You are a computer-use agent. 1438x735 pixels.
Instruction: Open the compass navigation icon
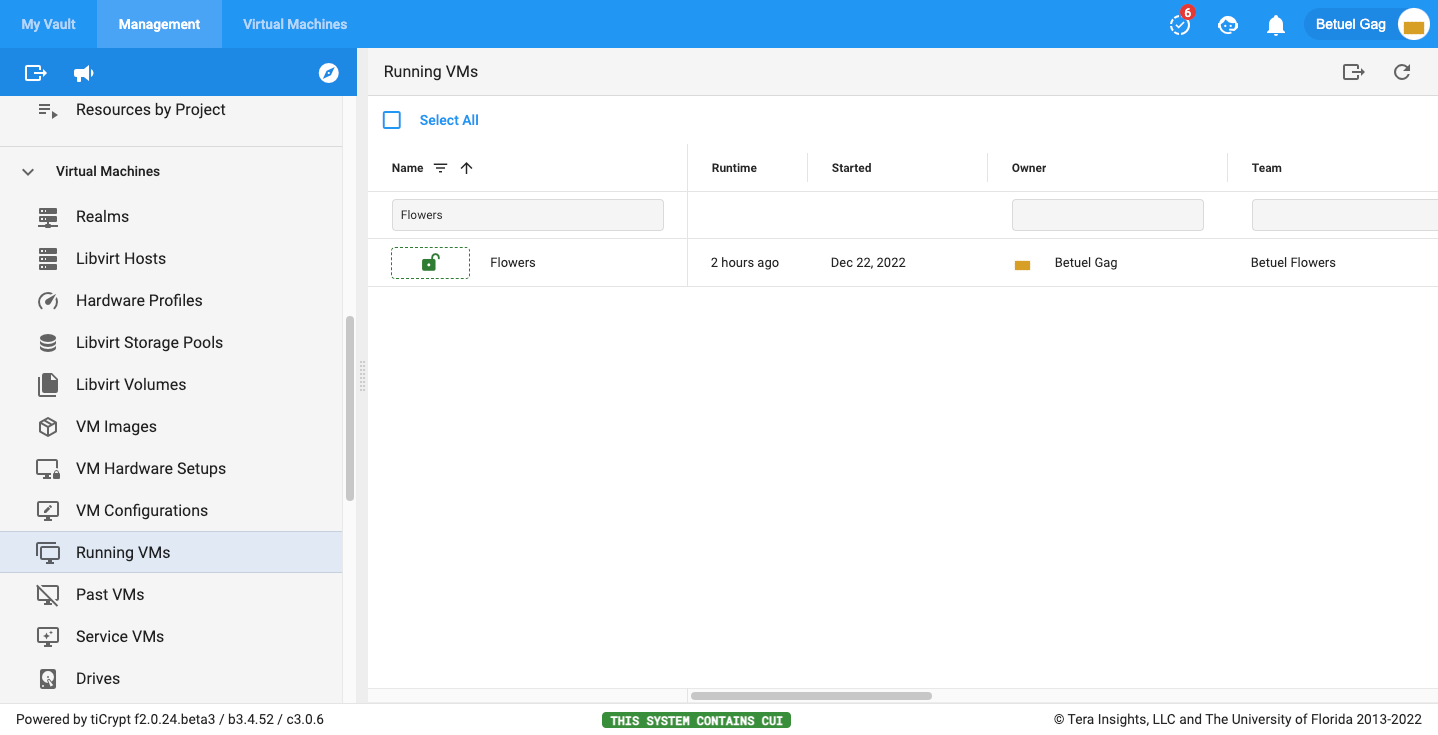click(328, 73)
